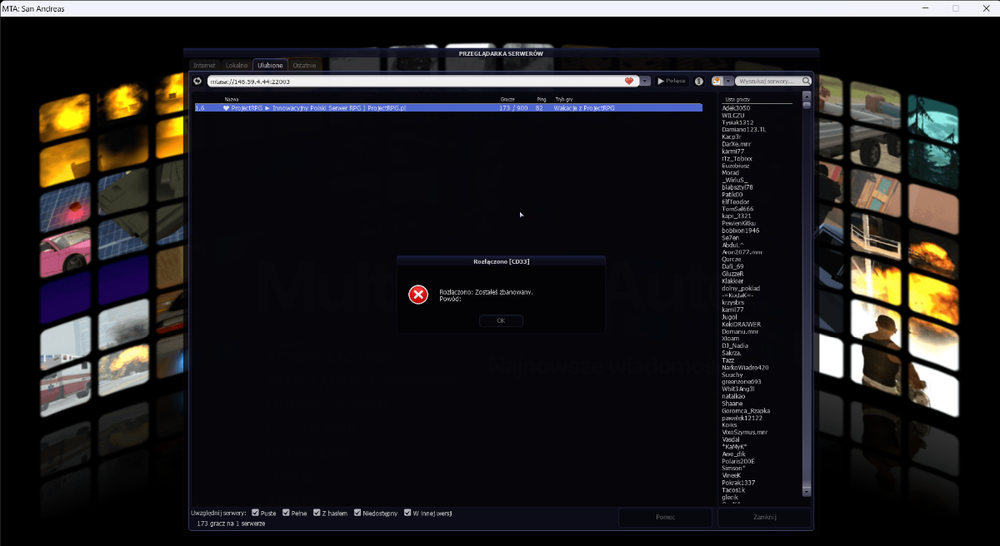Screen dimensions: 1000x546
Task: Click the Pomoc button
Action: 665,517
